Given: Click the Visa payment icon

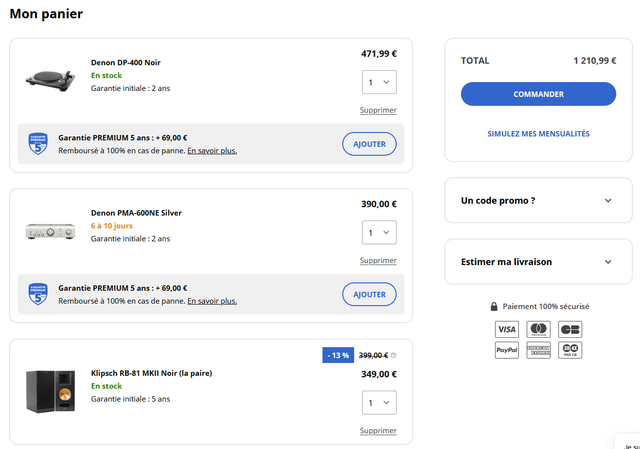Looking at the screenshot, I should click(x=507, y=329).
